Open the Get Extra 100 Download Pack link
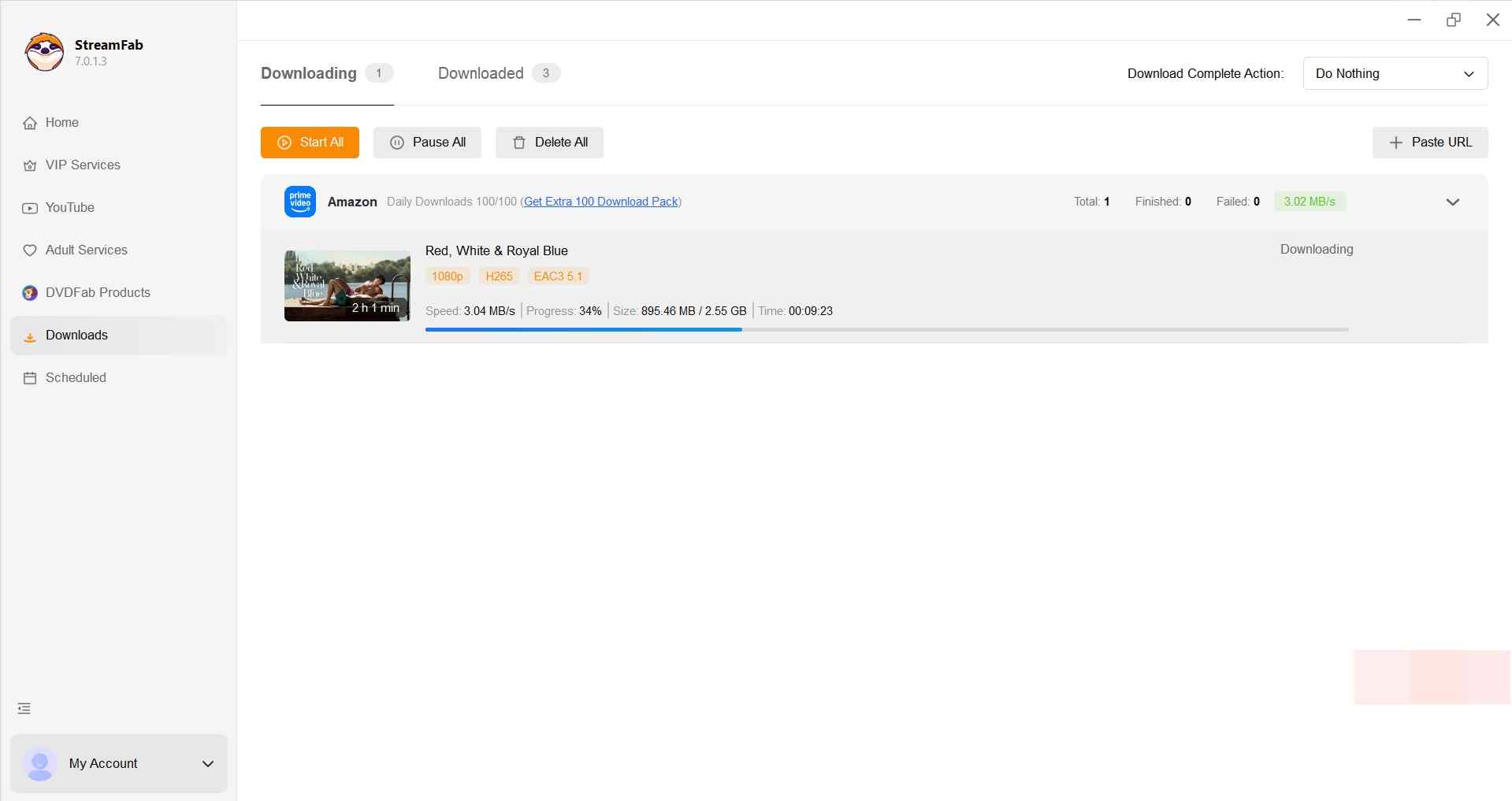The image size is (1512, 801). pos(600,202)
